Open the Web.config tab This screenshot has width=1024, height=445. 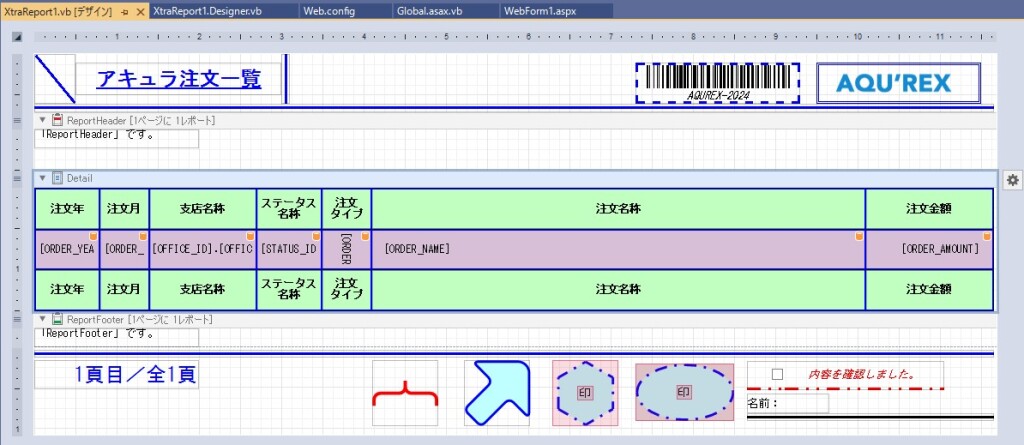[327, 10]
